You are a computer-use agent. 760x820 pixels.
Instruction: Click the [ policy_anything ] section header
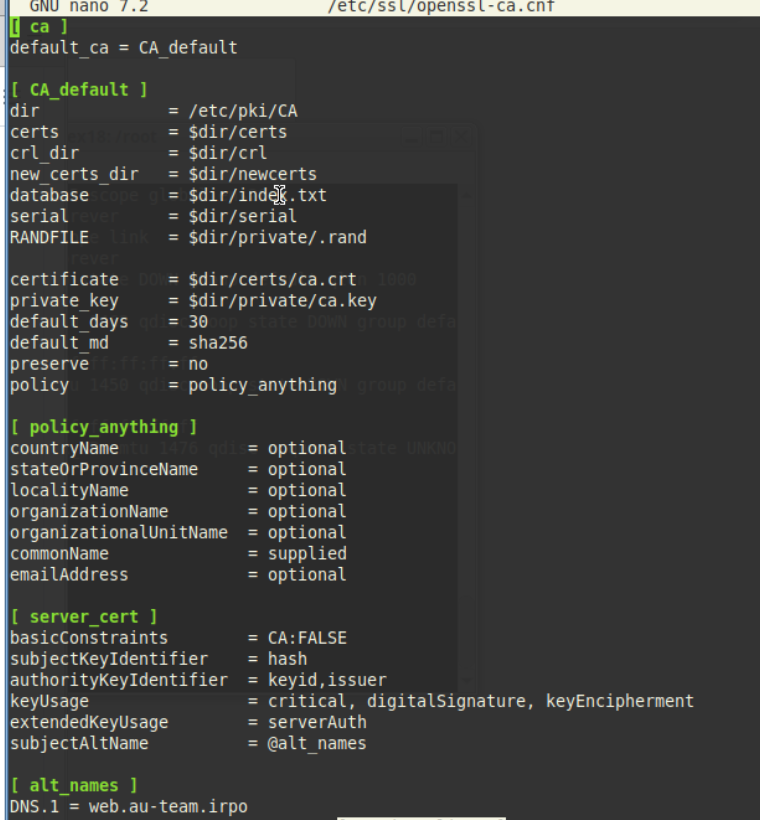click(104, 427)
